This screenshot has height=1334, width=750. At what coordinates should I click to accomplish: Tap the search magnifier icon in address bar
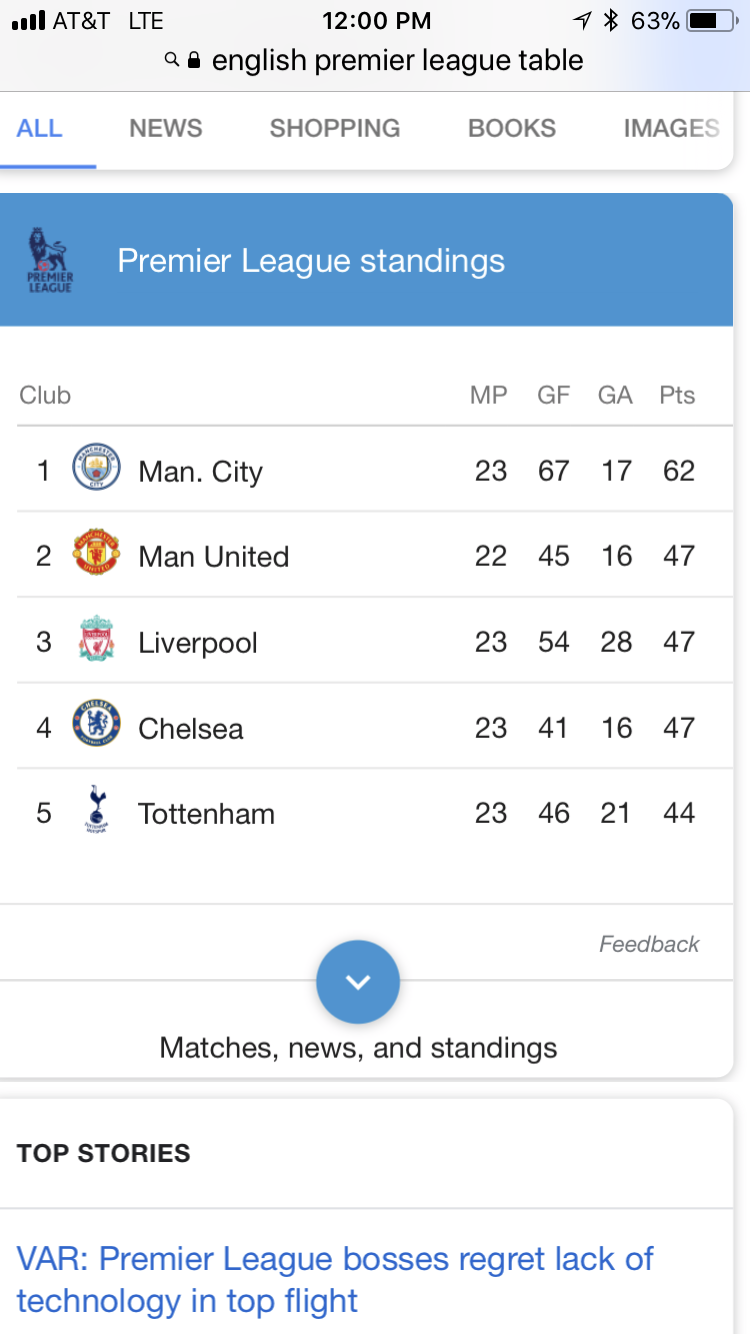(172, 61)
